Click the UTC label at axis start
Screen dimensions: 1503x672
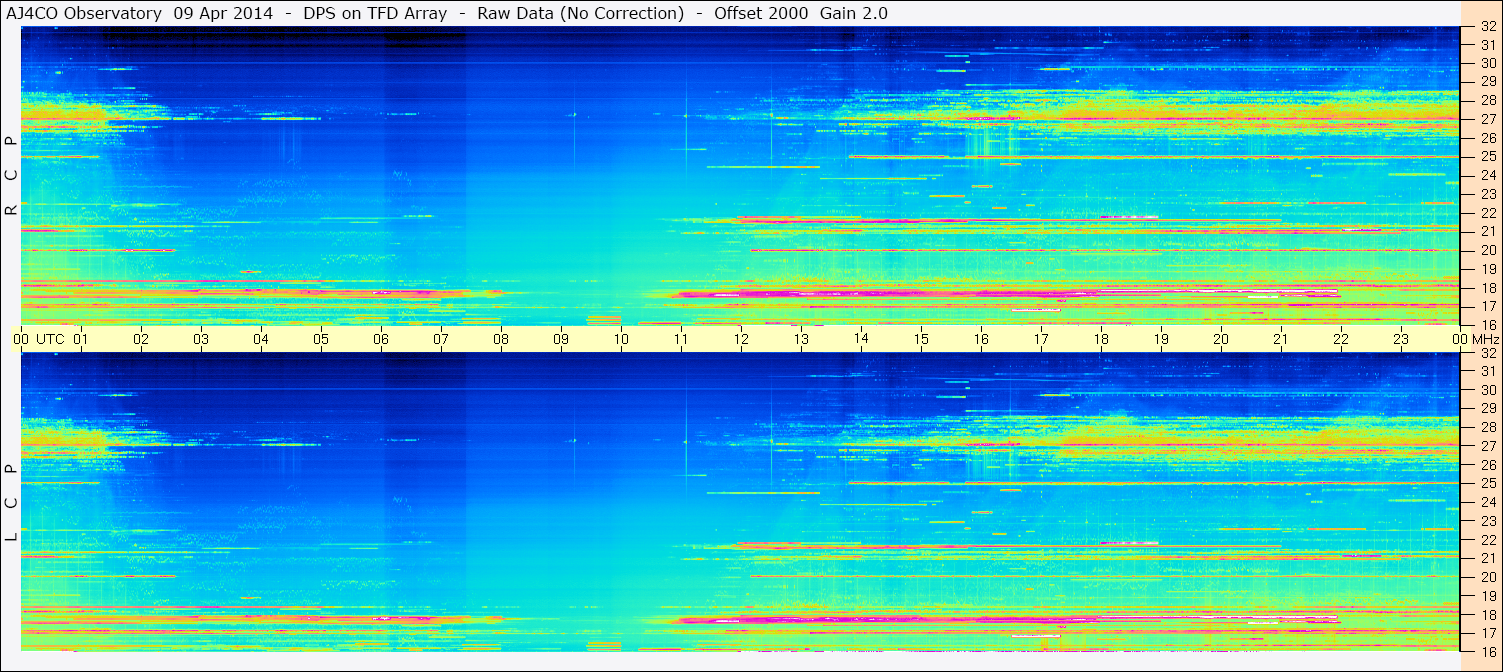(x=50, y=339)
